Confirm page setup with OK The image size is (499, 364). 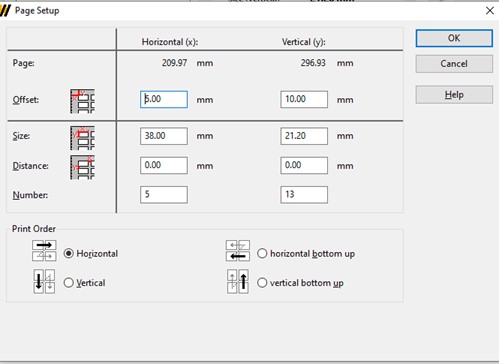tap(454, 38)
